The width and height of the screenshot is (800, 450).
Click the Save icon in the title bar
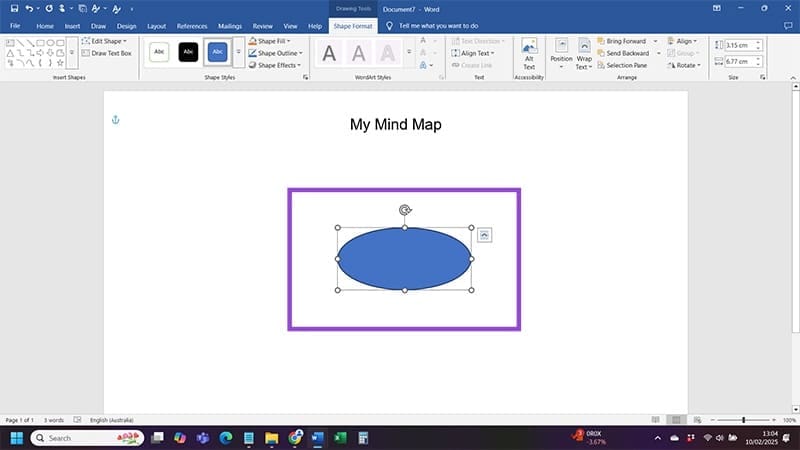pyautogui.click(x=14, y=8)
